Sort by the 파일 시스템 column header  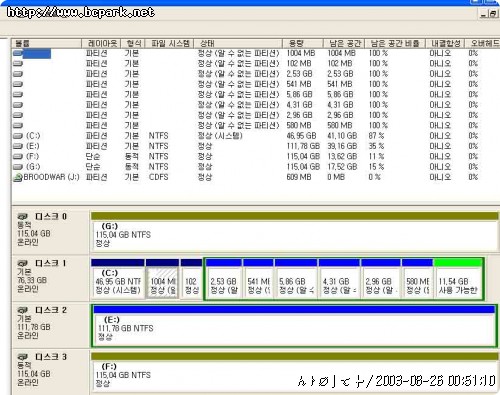point(169,43)
